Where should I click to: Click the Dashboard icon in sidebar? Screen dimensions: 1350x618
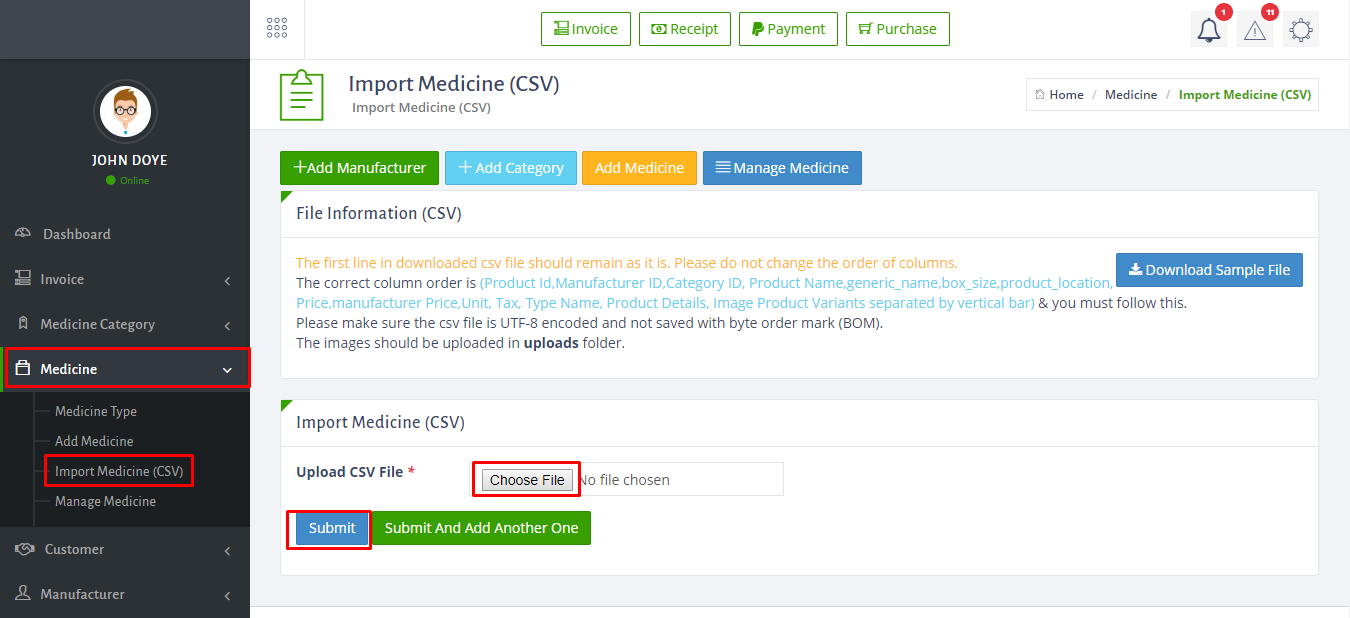[x=23, y=234]
